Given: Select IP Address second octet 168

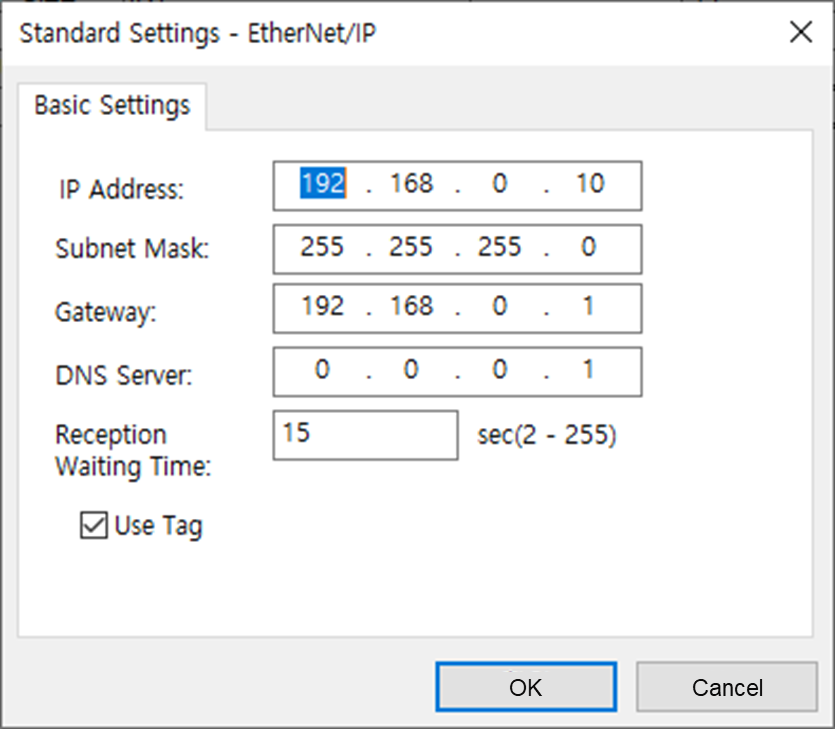Looking at the screenshot, I should (411, 185).
